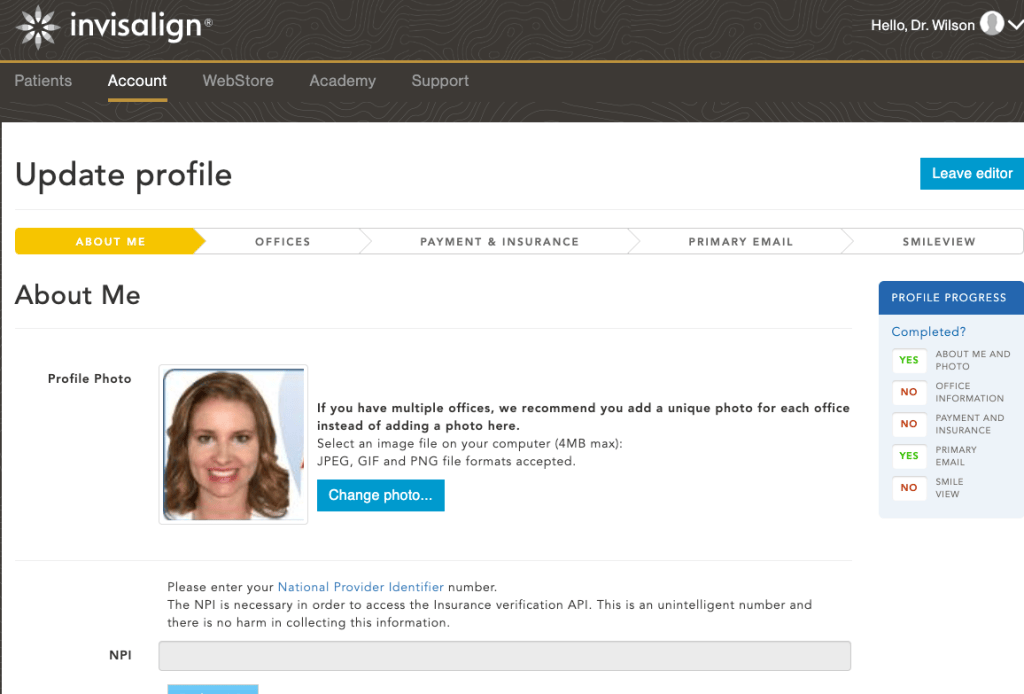The image size is (1024, 694).
Task: Click the 'Completed?' text in Profile Progress
Action: pos(928,332)
